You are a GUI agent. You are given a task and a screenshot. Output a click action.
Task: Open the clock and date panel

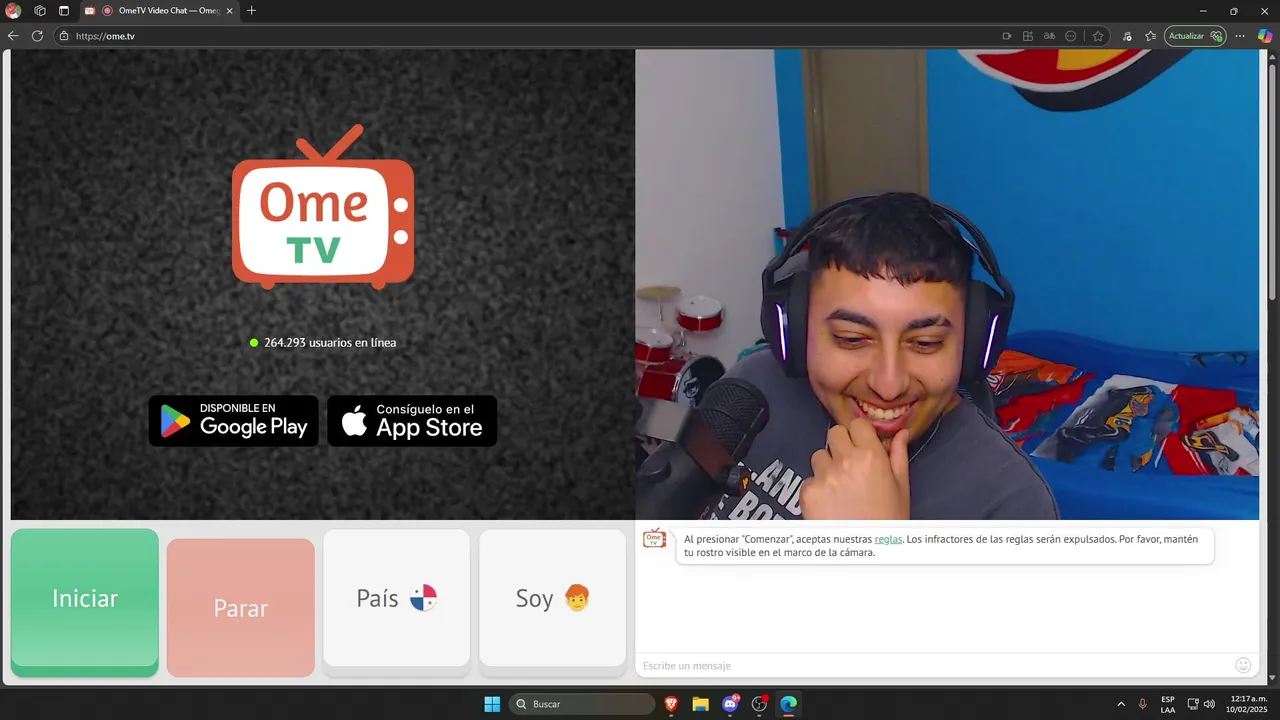(x=1247, y=704)
